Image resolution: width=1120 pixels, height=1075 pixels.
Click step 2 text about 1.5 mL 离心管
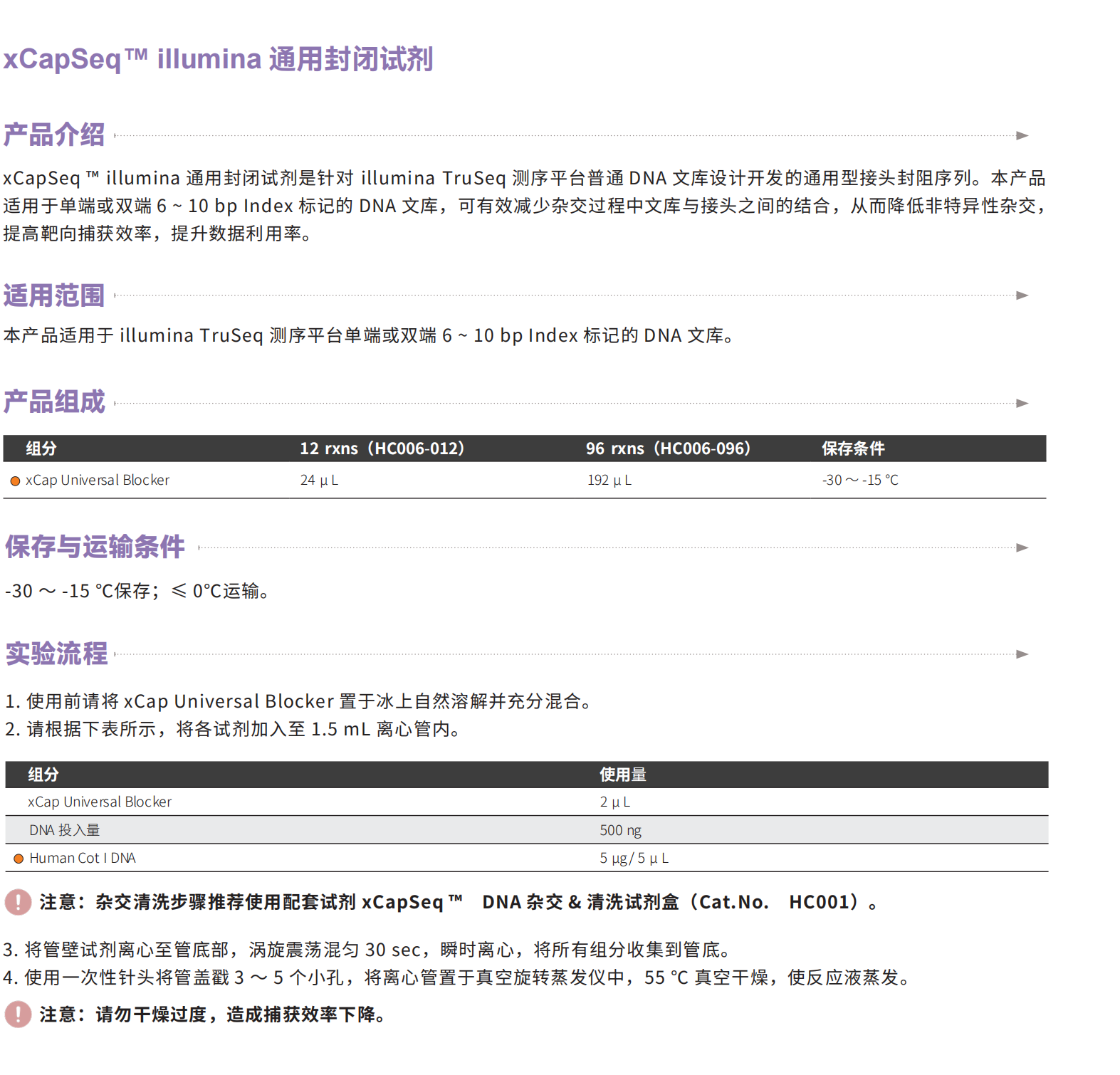(x=234, y=729)
